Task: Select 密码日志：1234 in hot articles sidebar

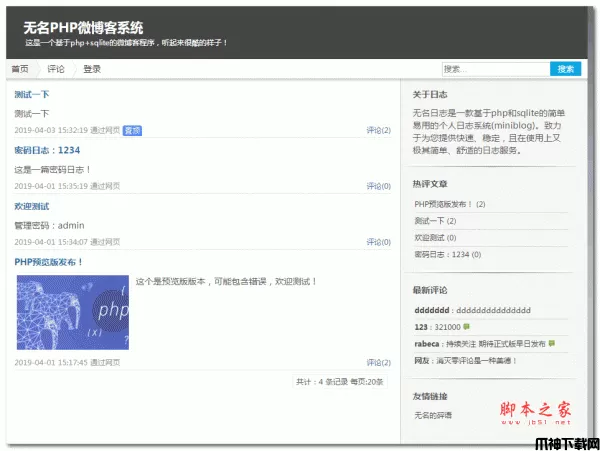Action: pos(446,254)
